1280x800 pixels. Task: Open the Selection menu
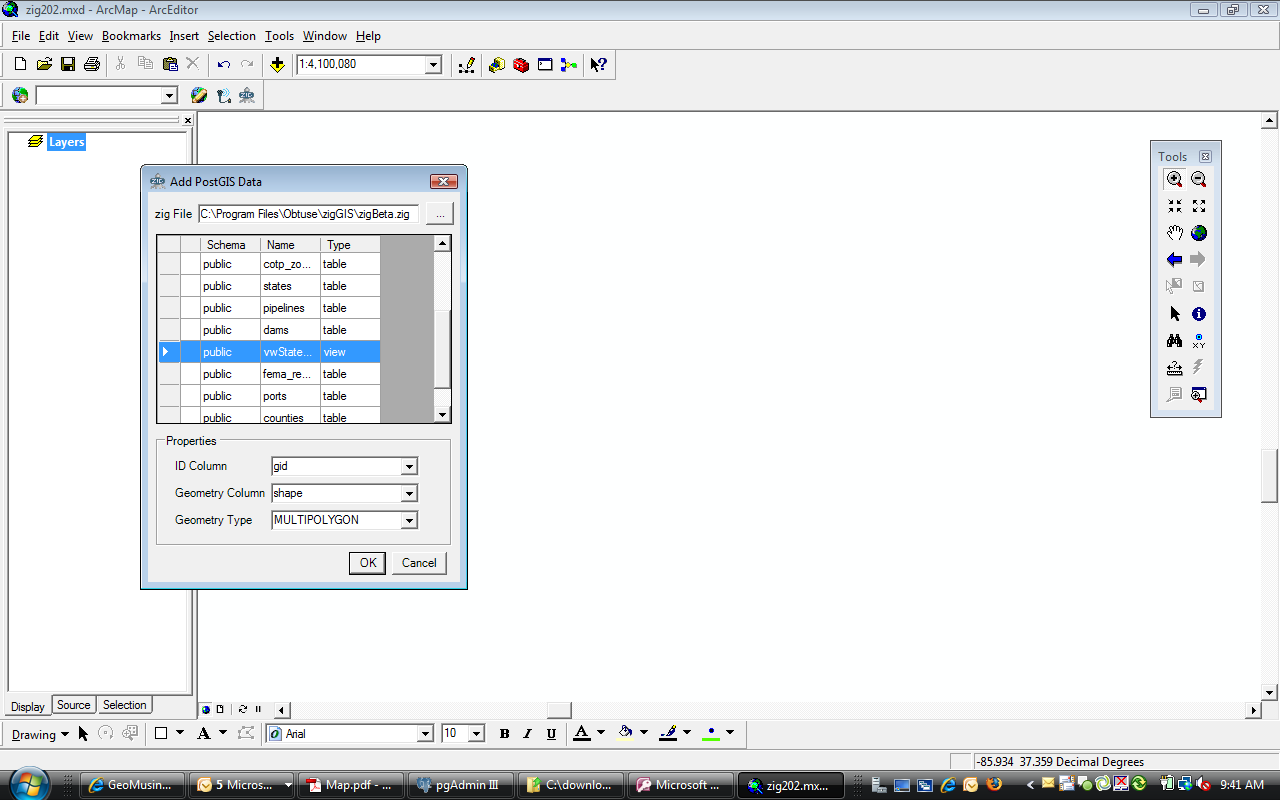pyautogui.click(x=232, y=36)
